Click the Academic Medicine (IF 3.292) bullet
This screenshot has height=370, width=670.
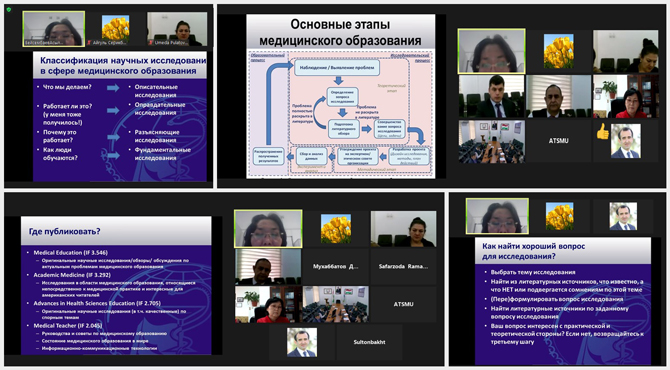72,275
